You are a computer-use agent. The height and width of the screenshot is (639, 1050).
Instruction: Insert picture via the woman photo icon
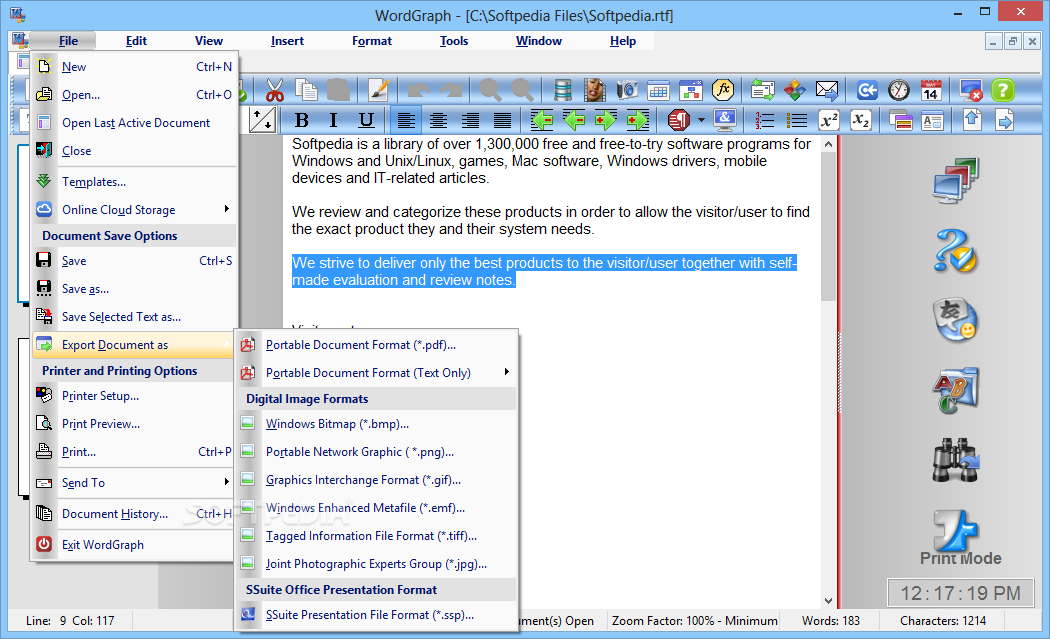point(595,90)
